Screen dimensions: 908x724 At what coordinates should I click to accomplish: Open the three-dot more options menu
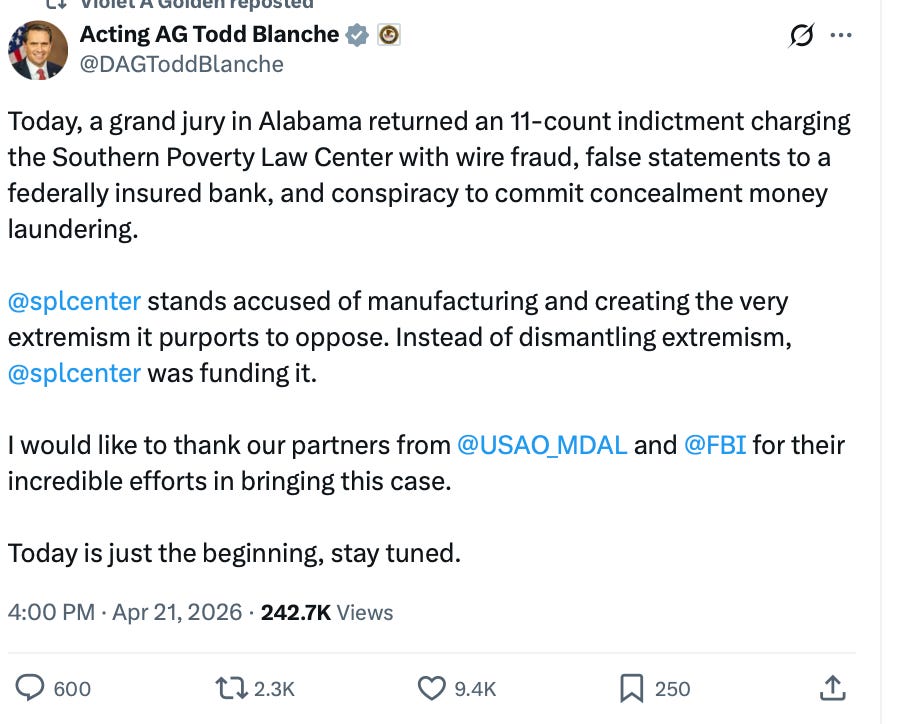coord(841,36)
